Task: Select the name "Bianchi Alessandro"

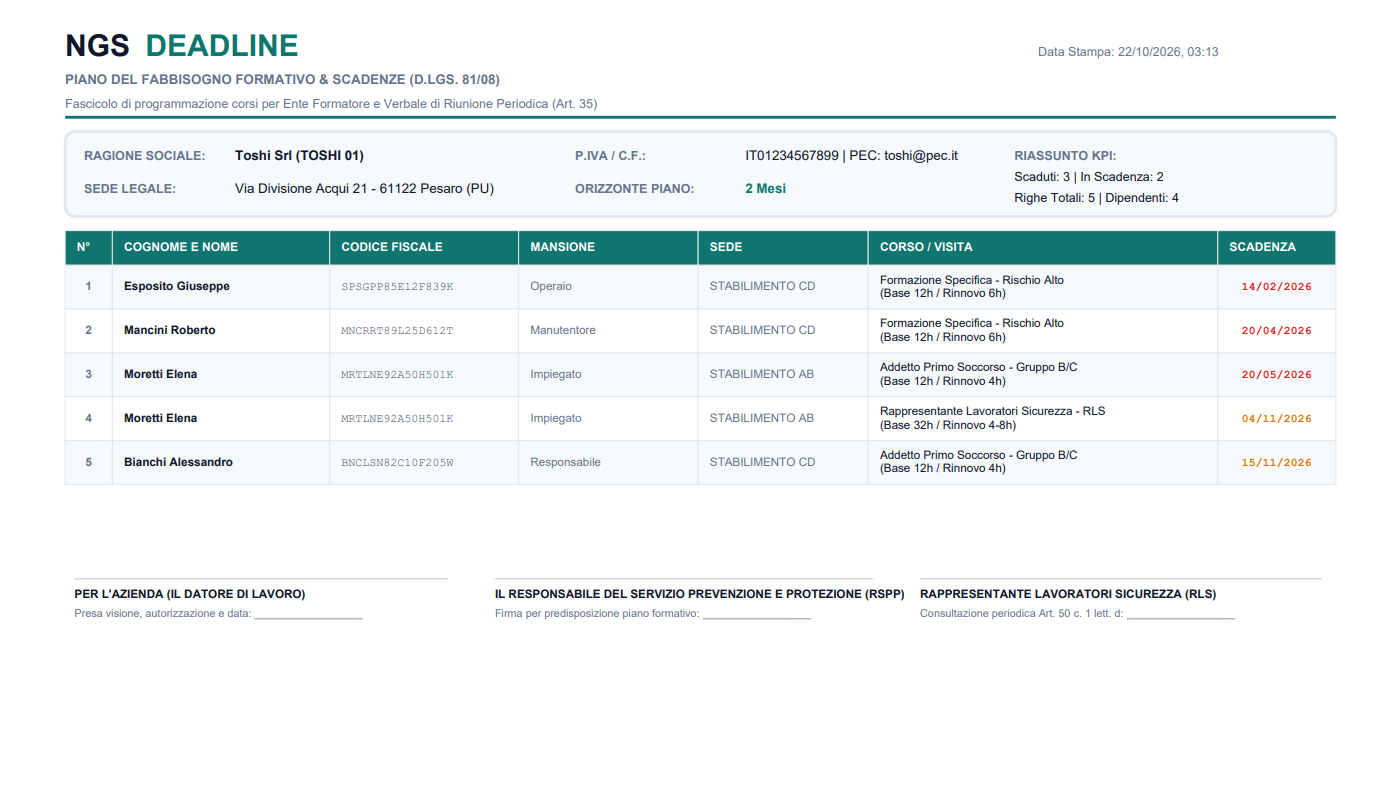Action: 178,462
